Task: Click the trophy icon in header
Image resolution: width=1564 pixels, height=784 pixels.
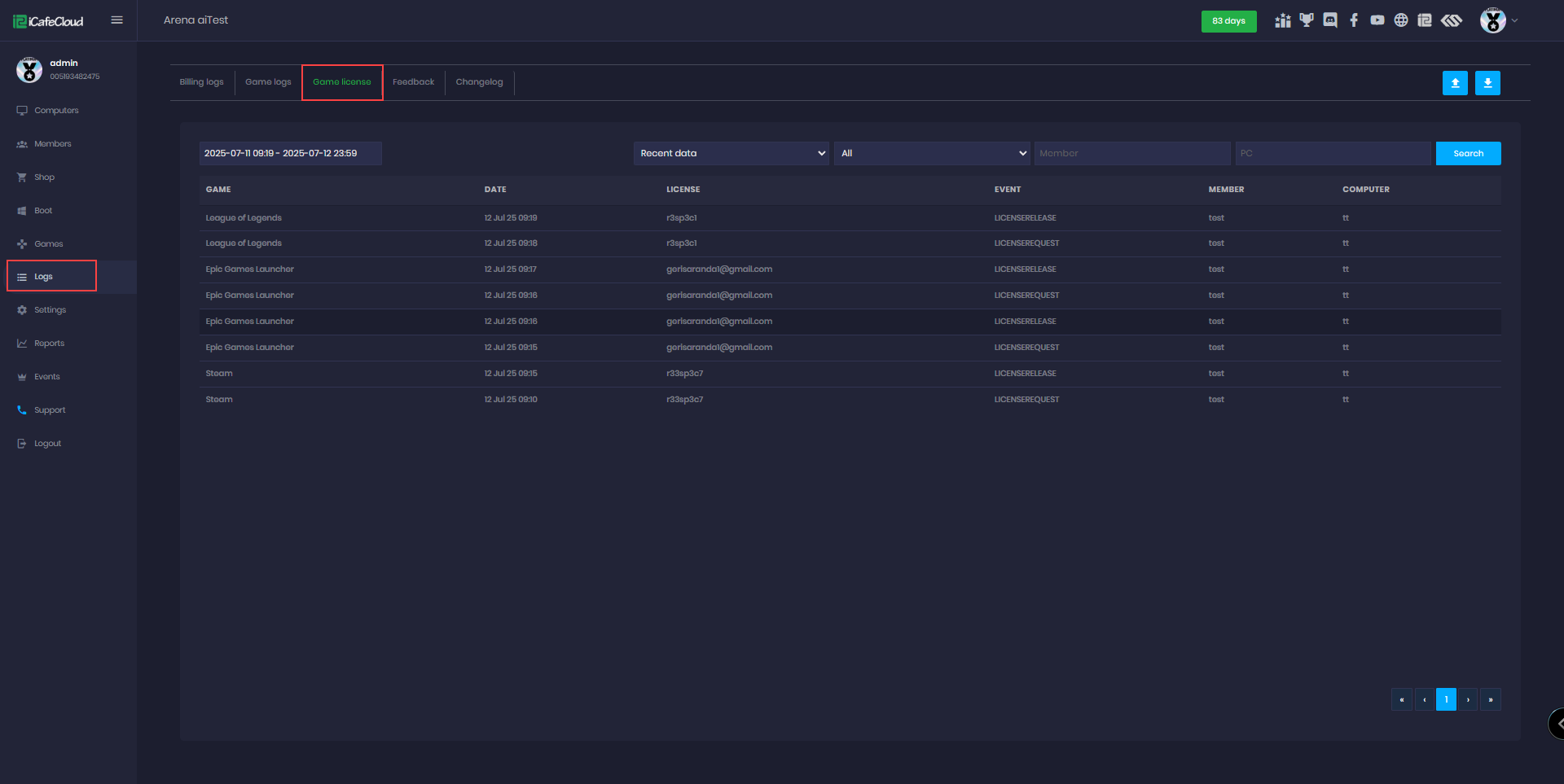Action: 1307,20
